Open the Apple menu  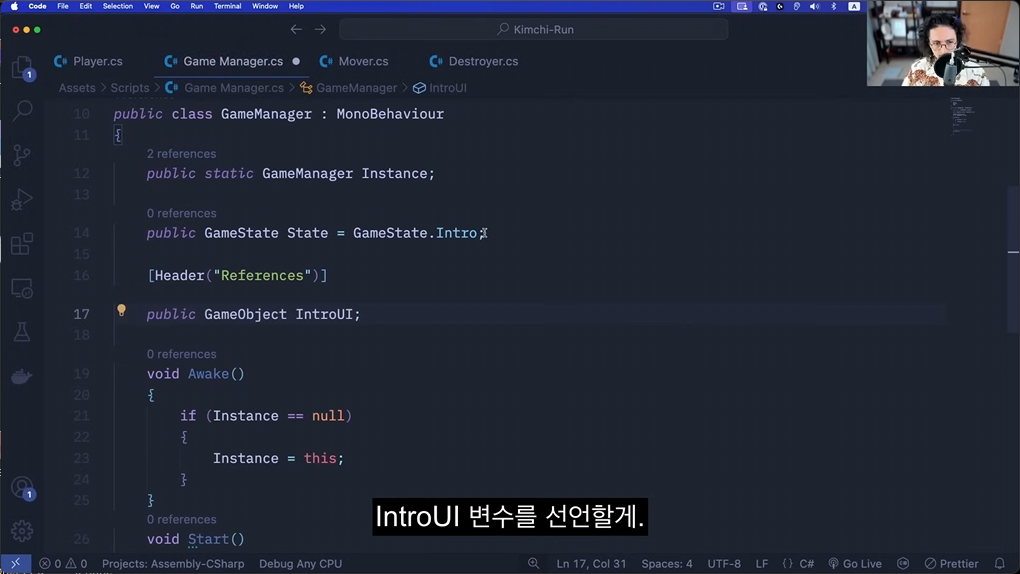(14, 6)
